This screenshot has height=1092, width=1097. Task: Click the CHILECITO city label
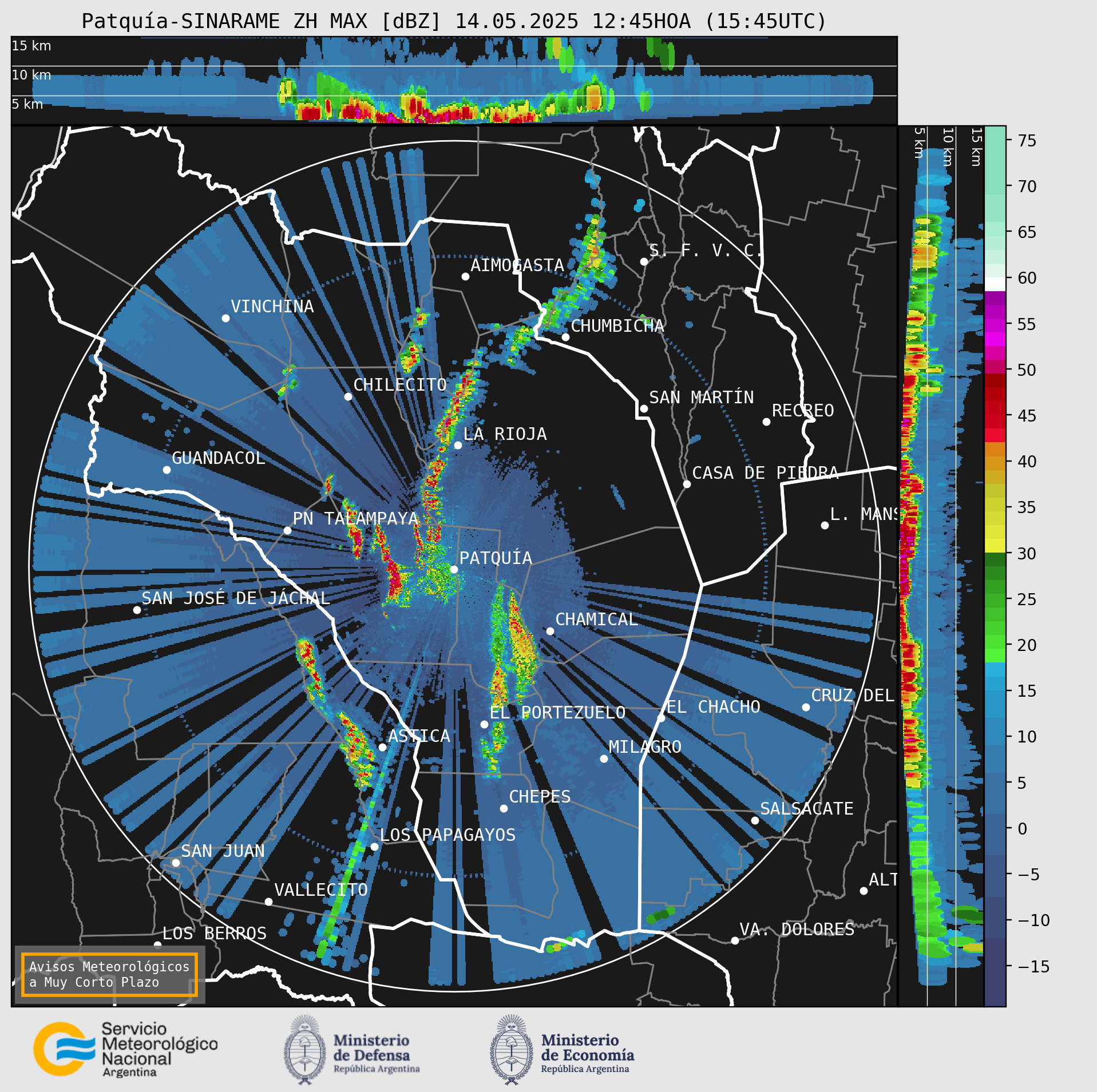(400, 385)
